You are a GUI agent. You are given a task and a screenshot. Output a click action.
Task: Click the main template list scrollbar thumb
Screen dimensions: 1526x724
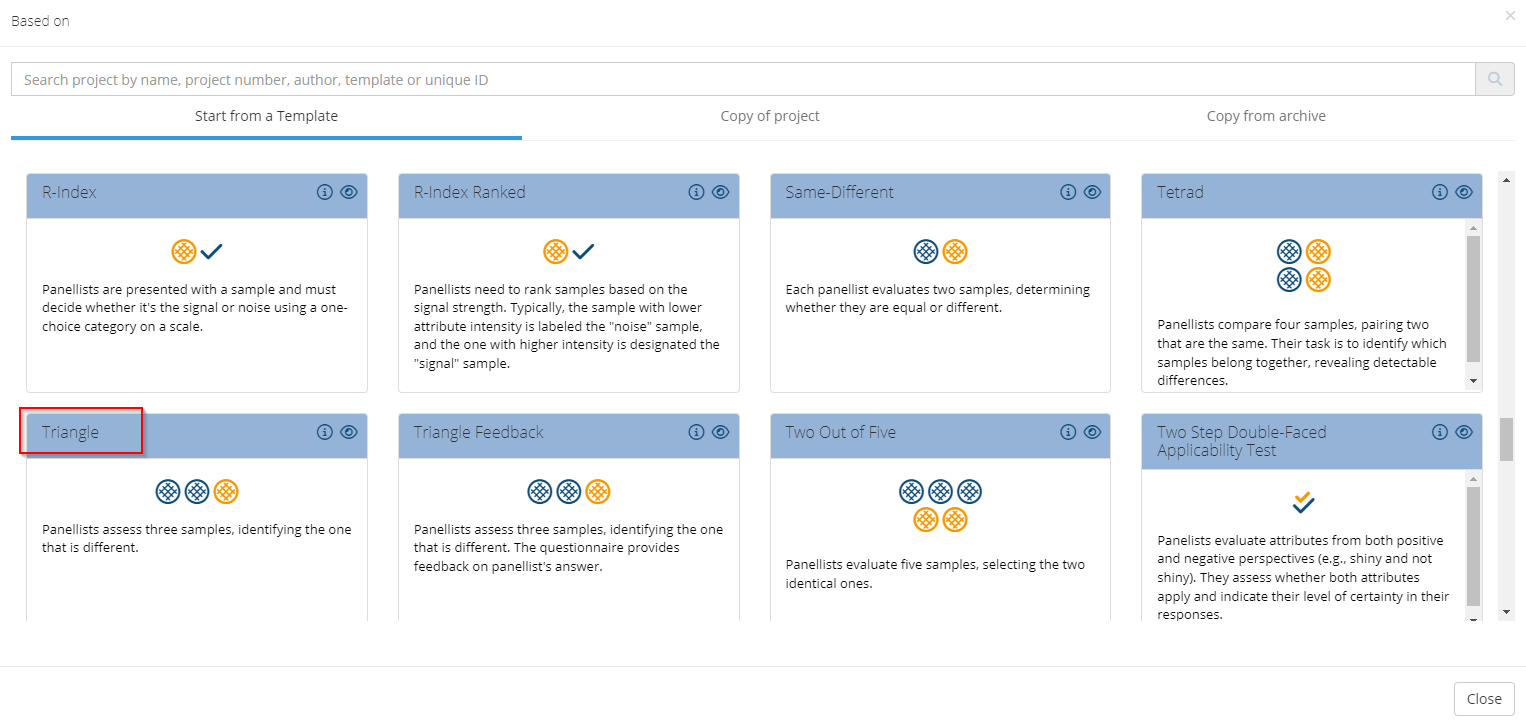(1506, 439)
